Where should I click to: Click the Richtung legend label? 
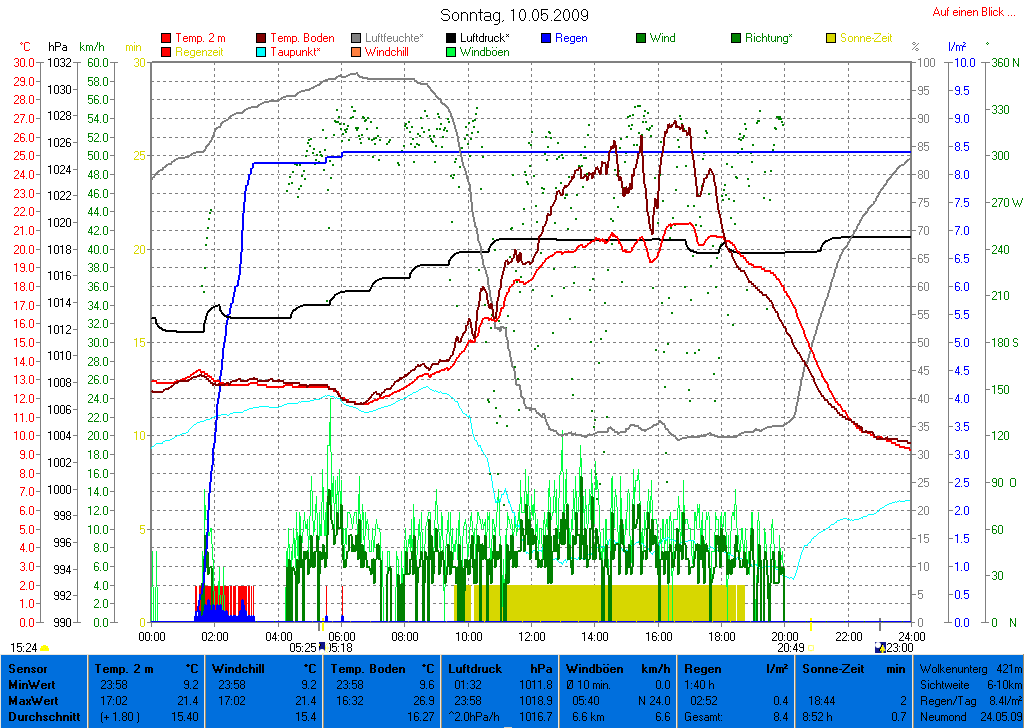769,38
